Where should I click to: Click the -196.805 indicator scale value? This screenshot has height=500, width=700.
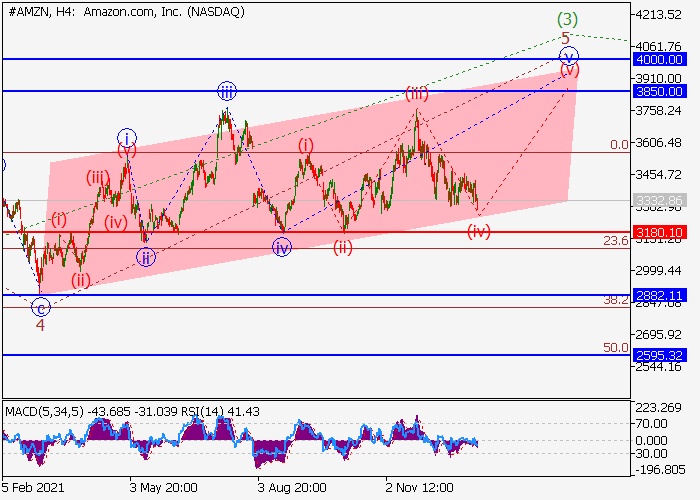tap(658, 470)
